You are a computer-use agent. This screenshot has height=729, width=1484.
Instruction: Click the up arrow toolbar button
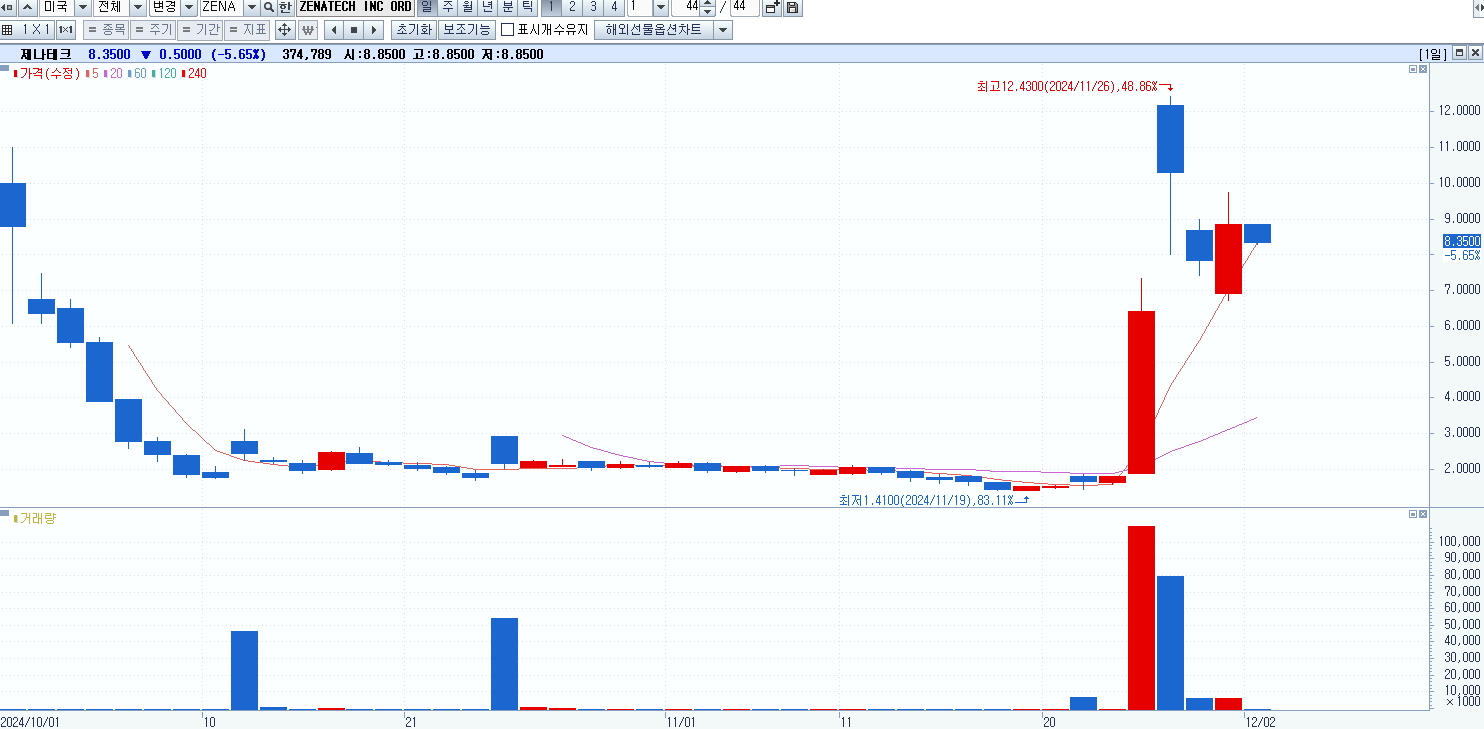(x=28, y=7)
